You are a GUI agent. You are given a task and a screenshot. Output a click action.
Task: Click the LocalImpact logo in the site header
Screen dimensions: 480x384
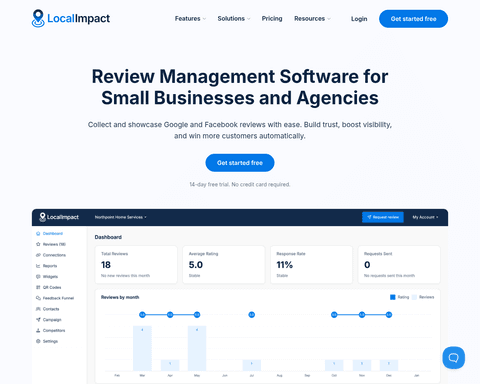pos(71,18)
